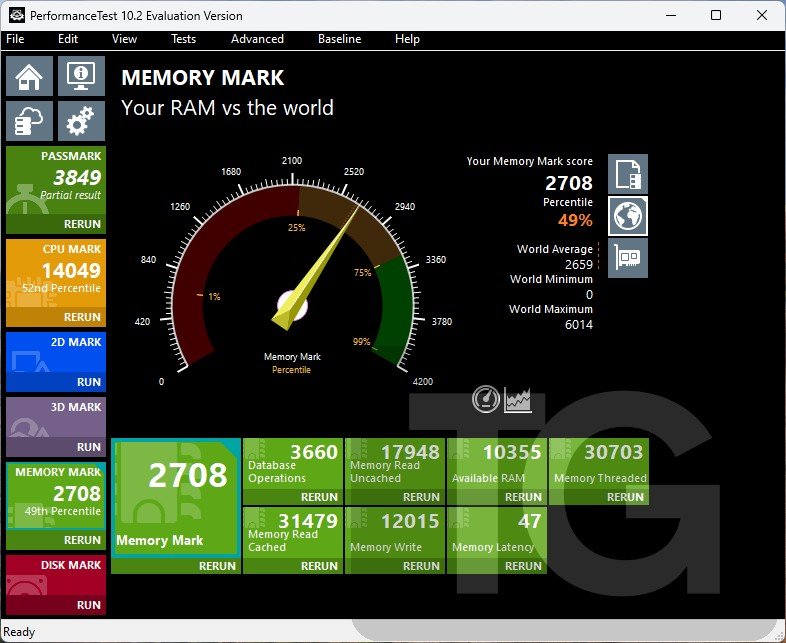This screenshot has height=643, width=786.
Task: Rerun the Memory Write test
Action: click(x=421, y=566)
